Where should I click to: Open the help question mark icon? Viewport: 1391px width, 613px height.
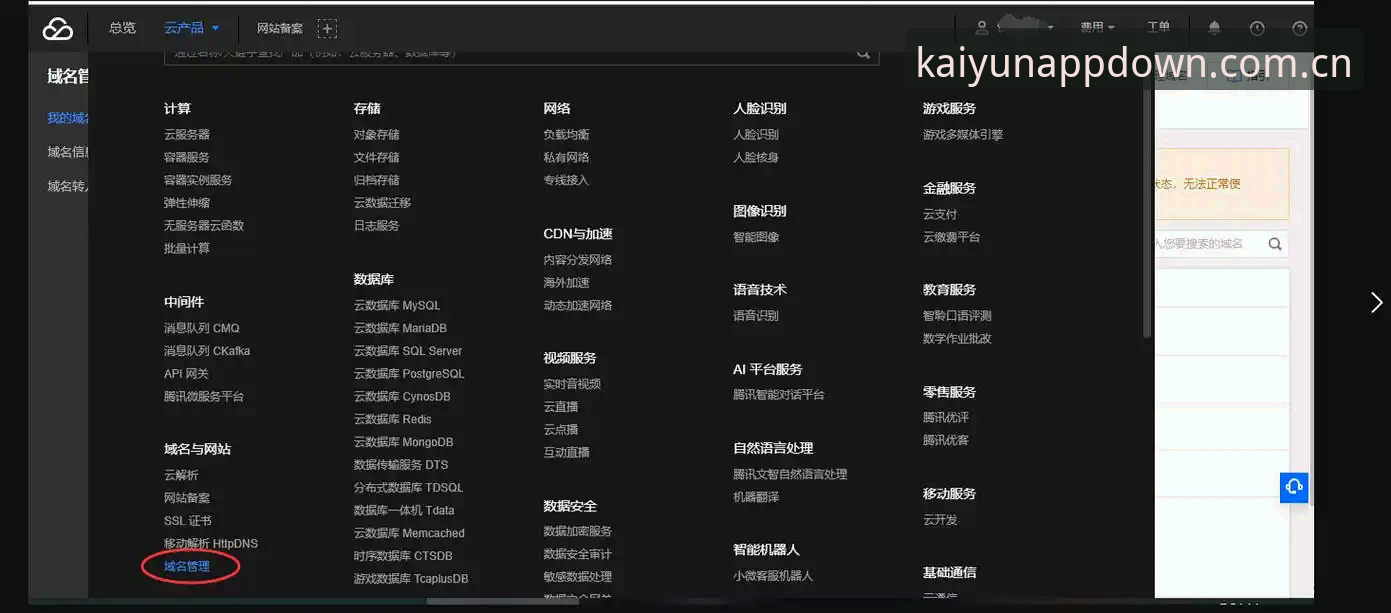pyautogui.click(x=1300, y=28)
